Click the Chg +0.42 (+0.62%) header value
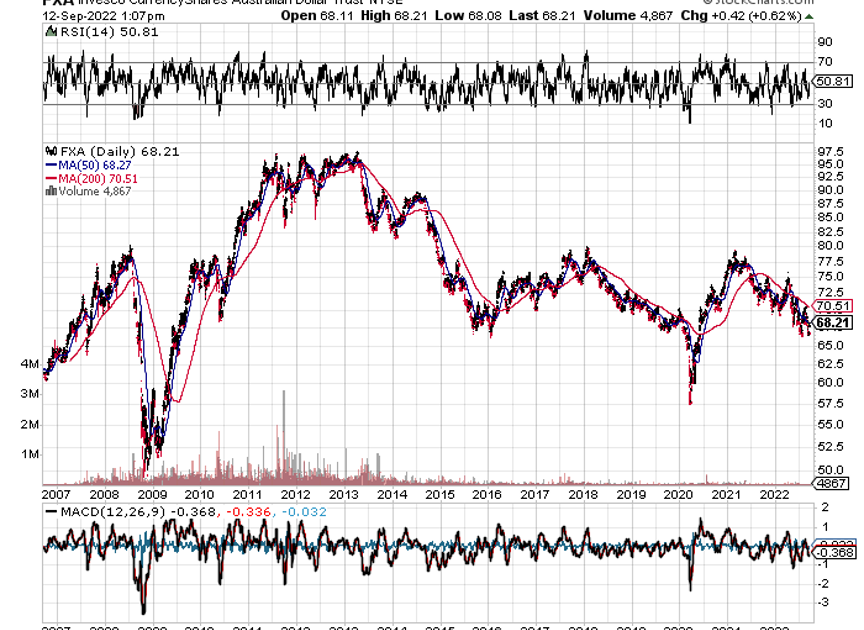Screen dimensions: 864x630 [x=765, y=15]
